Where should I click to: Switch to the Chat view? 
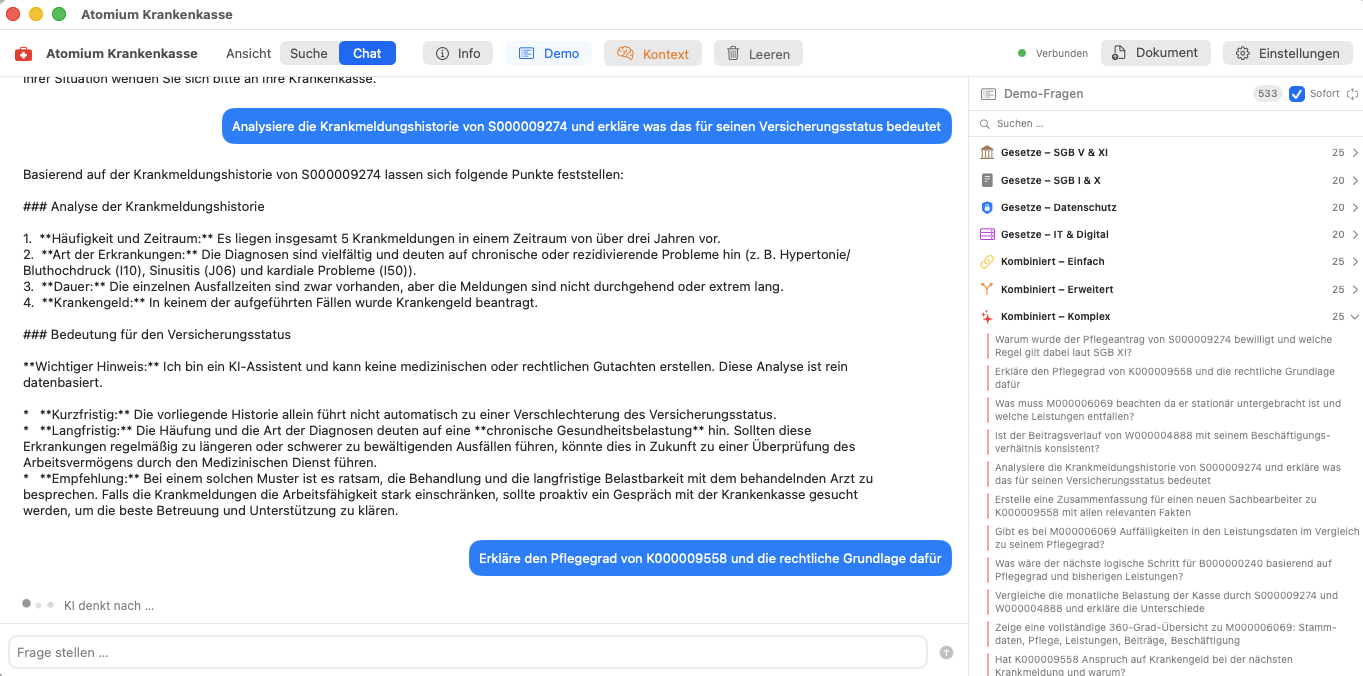[367, 54]
